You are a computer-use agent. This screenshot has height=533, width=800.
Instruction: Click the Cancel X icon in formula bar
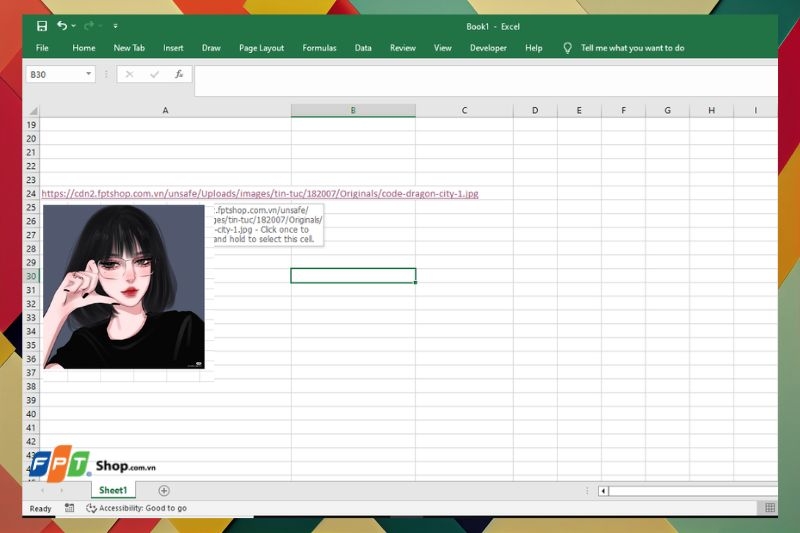(129, 74)
